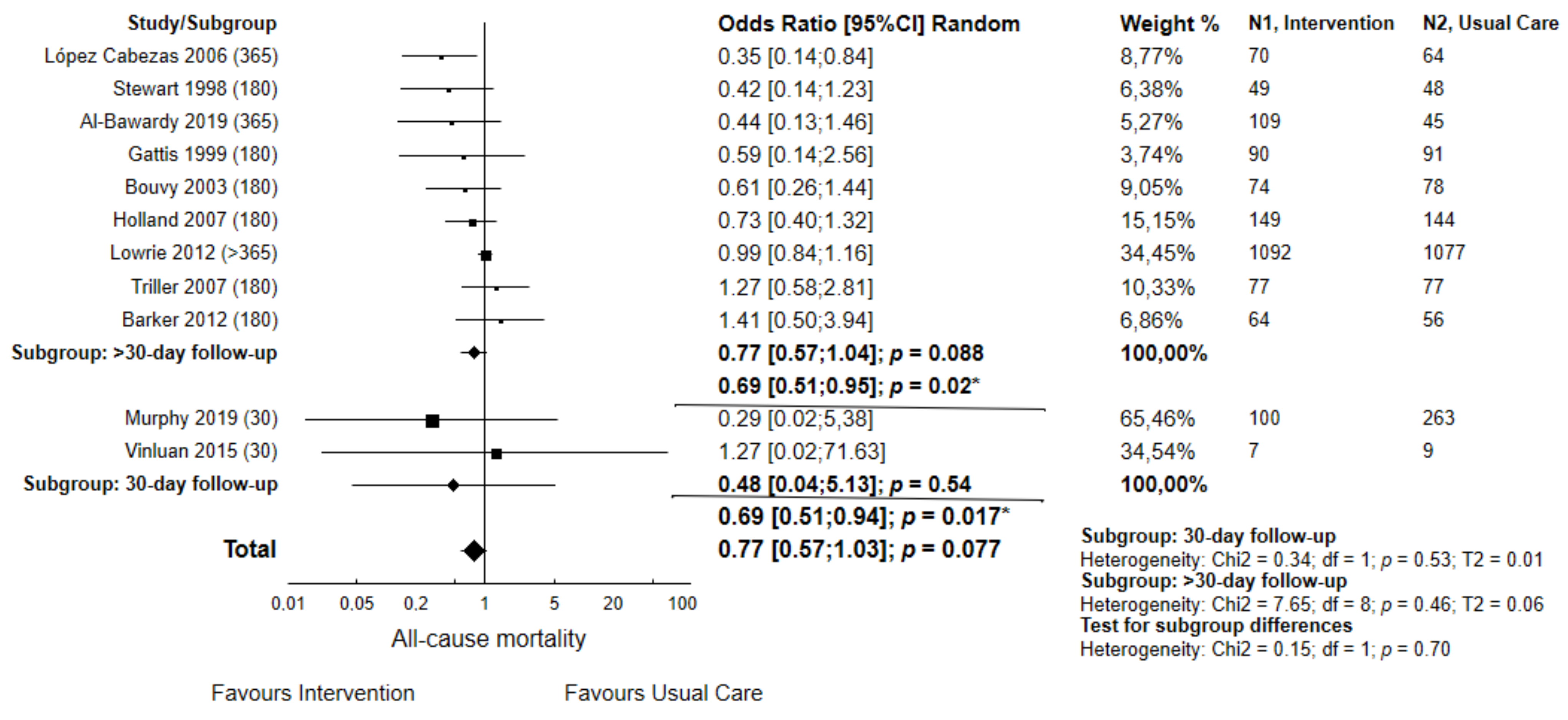Viewport: 1568px width, 720px height.
Task: Click the Weight % column header
Action: coord(1169,24)
